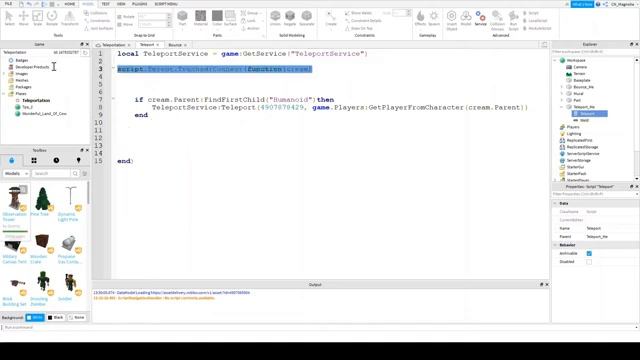Image resolution: width=640 pixels, height=360 pixels.
Task: Click the Run Script icon
Action: pyautogui.click(x=513, y=20)
